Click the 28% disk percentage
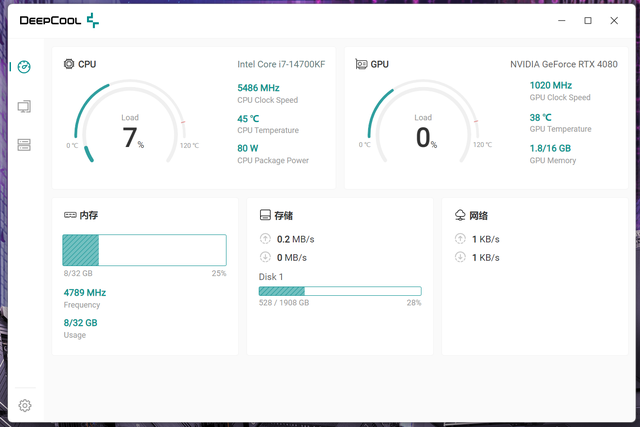The width and height of the screenshot is (640, 427). (414, 302)
